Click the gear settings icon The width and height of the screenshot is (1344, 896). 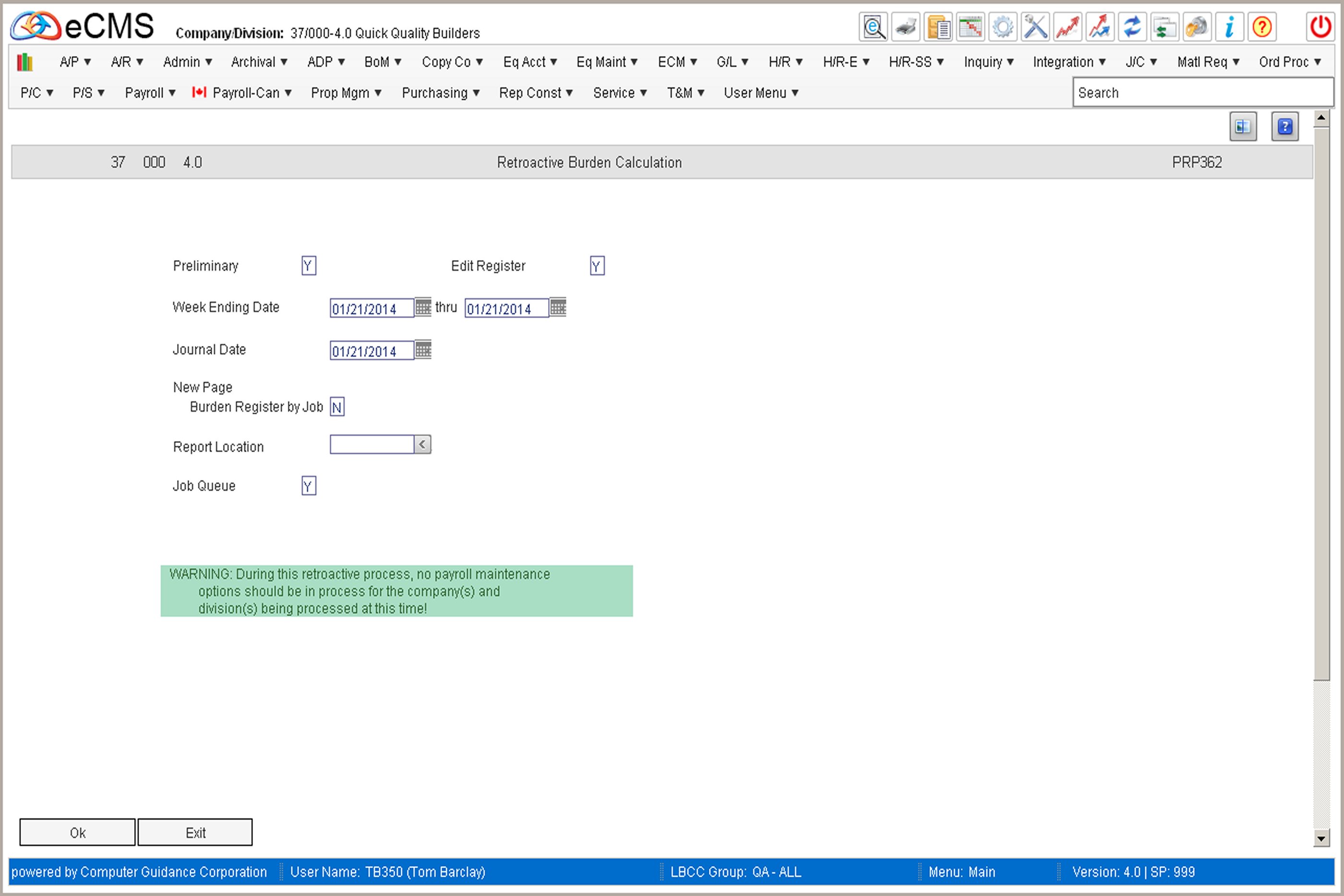(1003, 27)
